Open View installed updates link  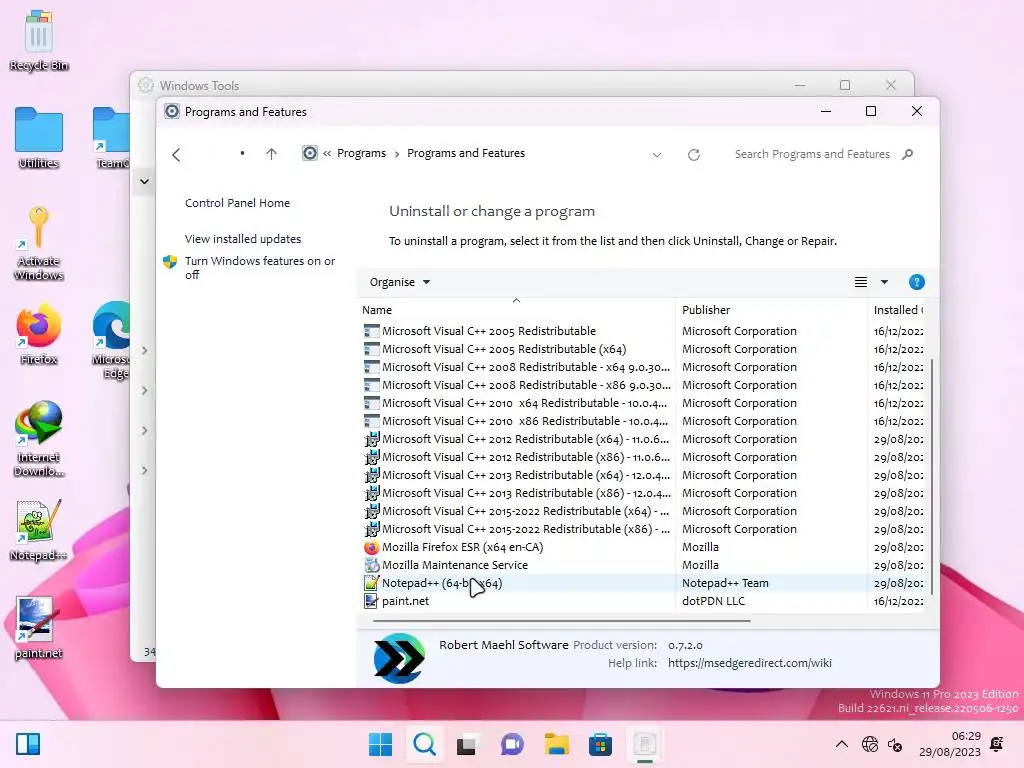click(243, 239)
